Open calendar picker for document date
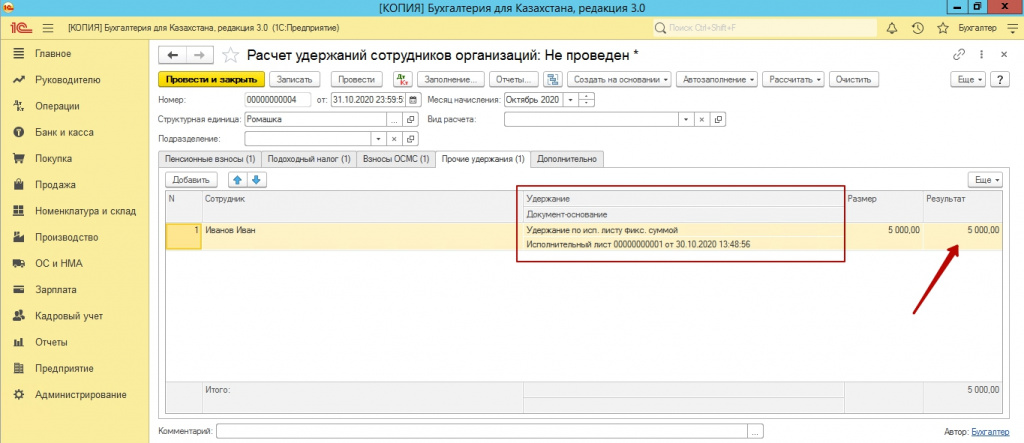This screenshot has height=443, width=1024. click(x=413, y=100)
